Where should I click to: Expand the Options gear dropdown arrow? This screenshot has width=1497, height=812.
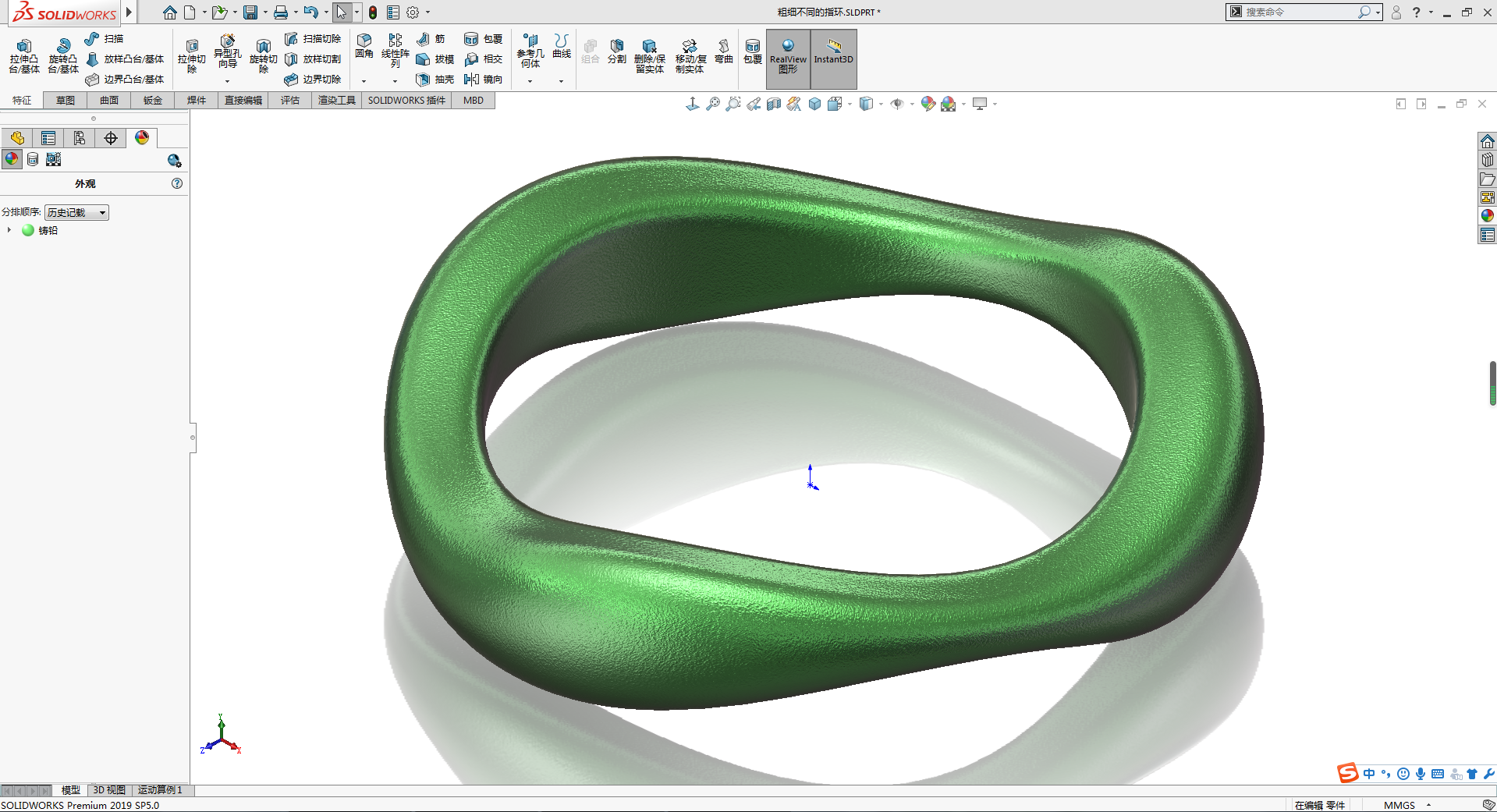427,12
